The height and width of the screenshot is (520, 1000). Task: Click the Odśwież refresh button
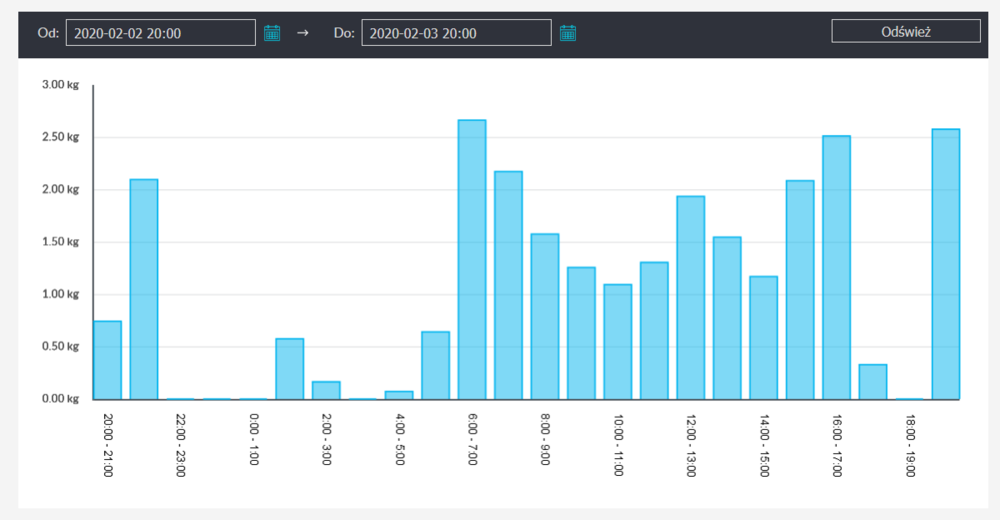tap(906, 31)
